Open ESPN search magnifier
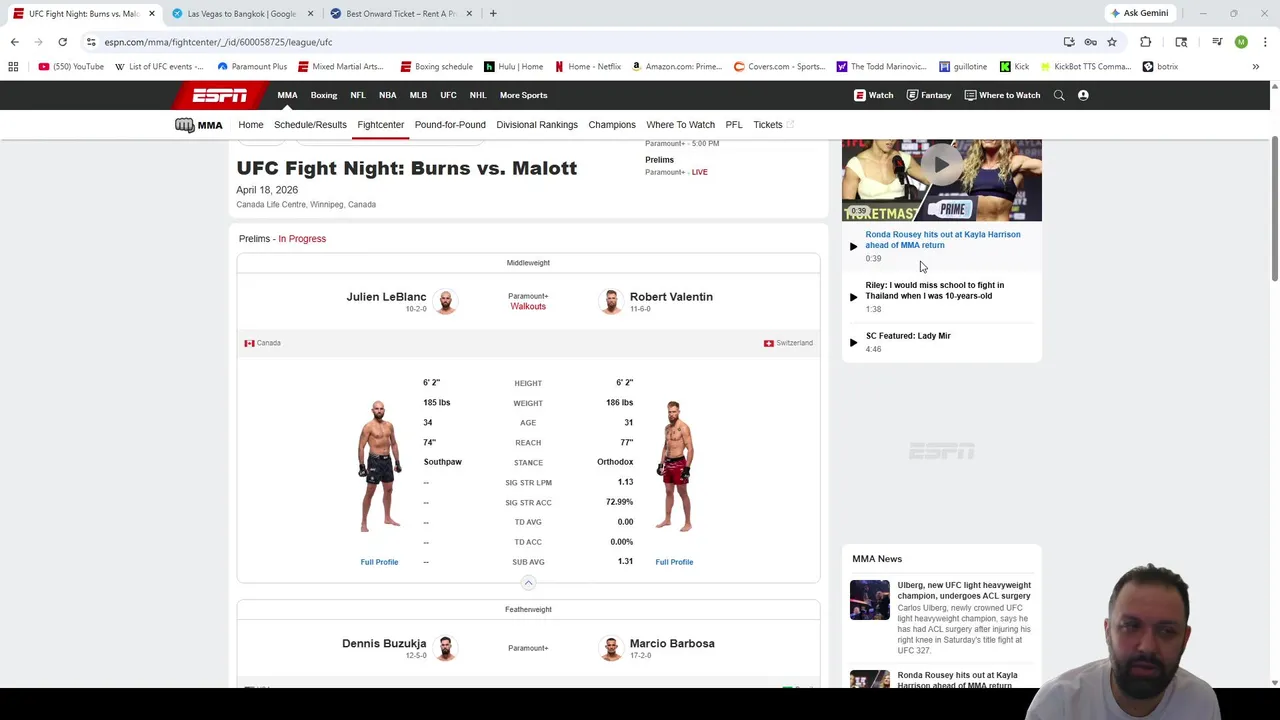The image size is (1280, 720). 1059,95
